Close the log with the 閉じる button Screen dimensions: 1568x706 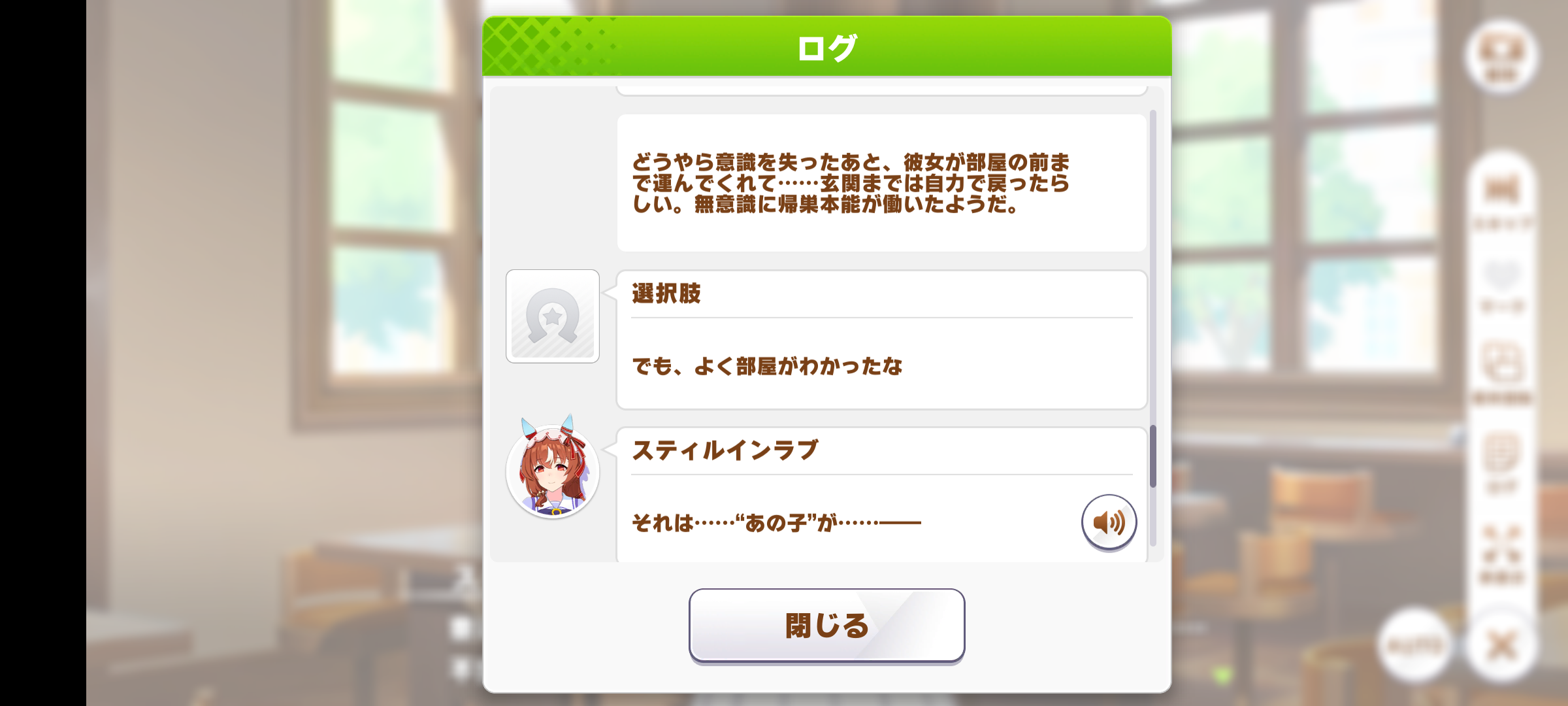(826, 626)
